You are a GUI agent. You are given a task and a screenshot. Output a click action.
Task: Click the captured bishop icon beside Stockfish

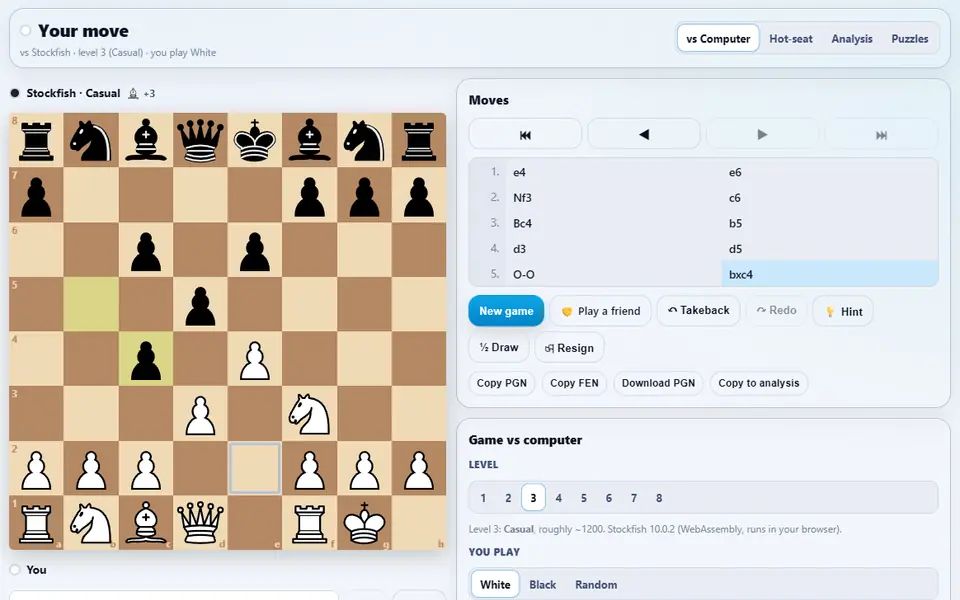pos(133,93)
